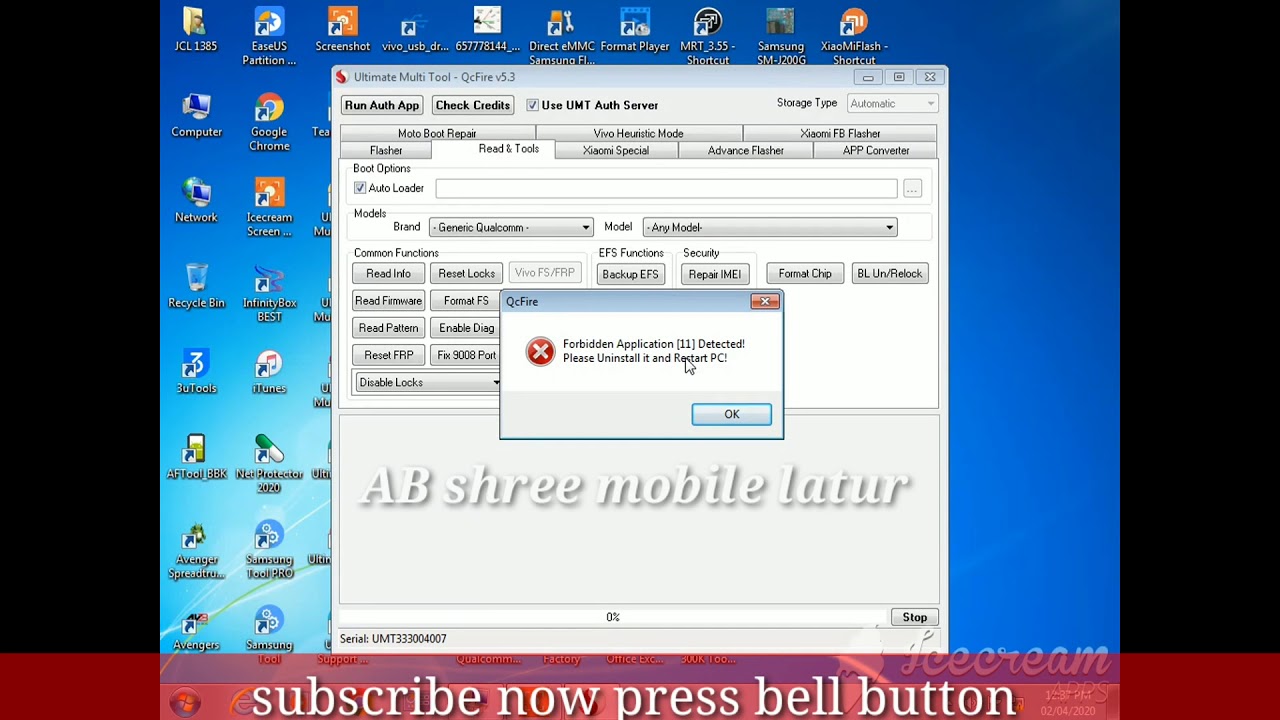Click the 0% progress bar

(x=613, y=617)
